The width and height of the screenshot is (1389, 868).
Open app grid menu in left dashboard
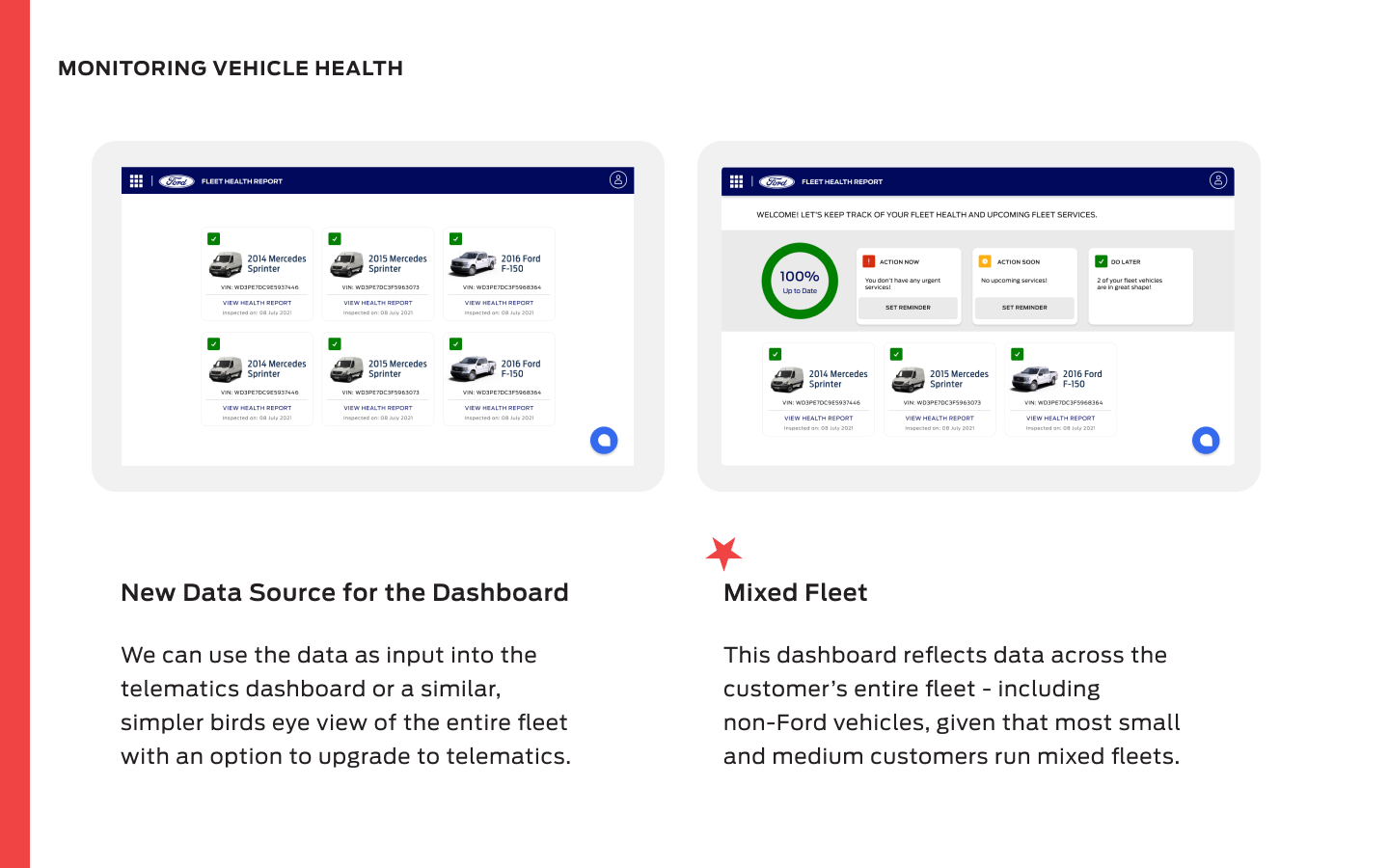pos(136,180)
